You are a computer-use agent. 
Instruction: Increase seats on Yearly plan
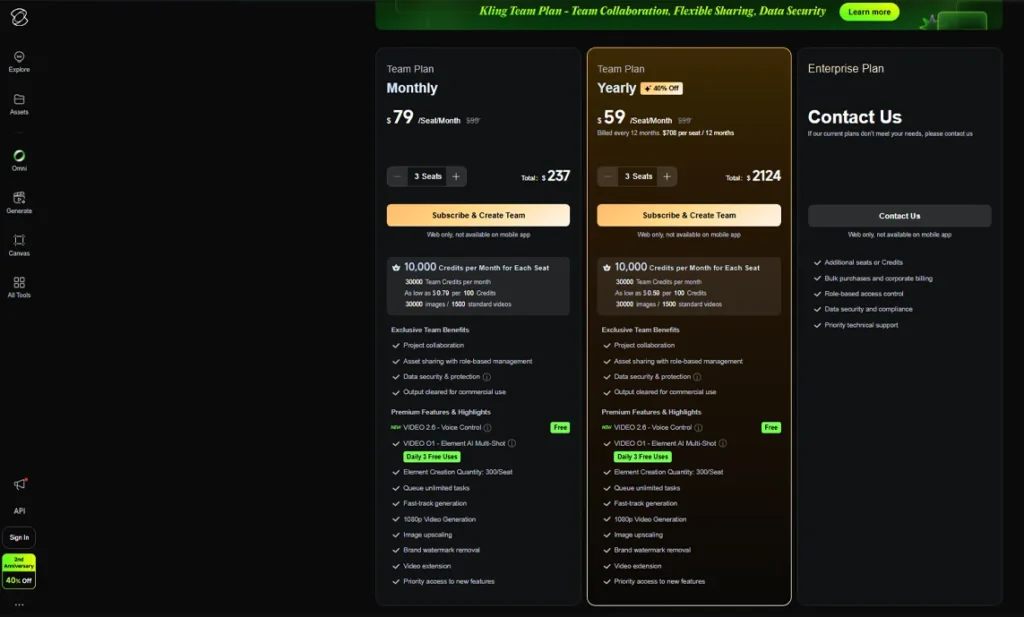click(x=667, y=176)
